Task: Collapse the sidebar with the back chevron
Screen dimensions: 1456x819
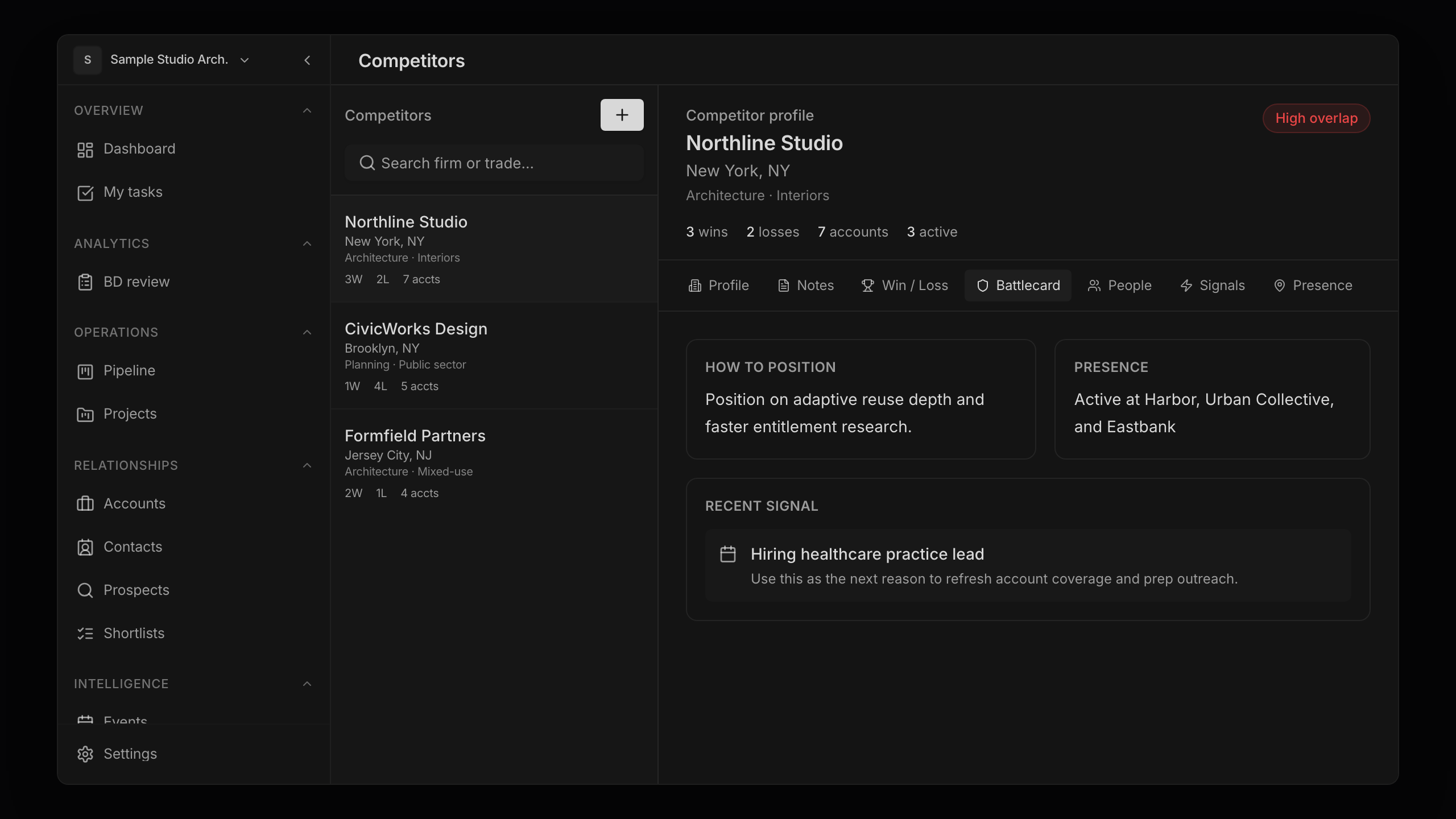Action: click(307, 60)
